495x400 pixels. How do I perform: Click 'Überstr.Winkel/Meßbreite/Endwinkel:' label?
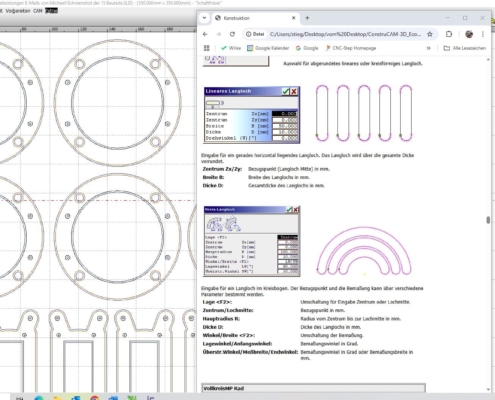(250, 352)
